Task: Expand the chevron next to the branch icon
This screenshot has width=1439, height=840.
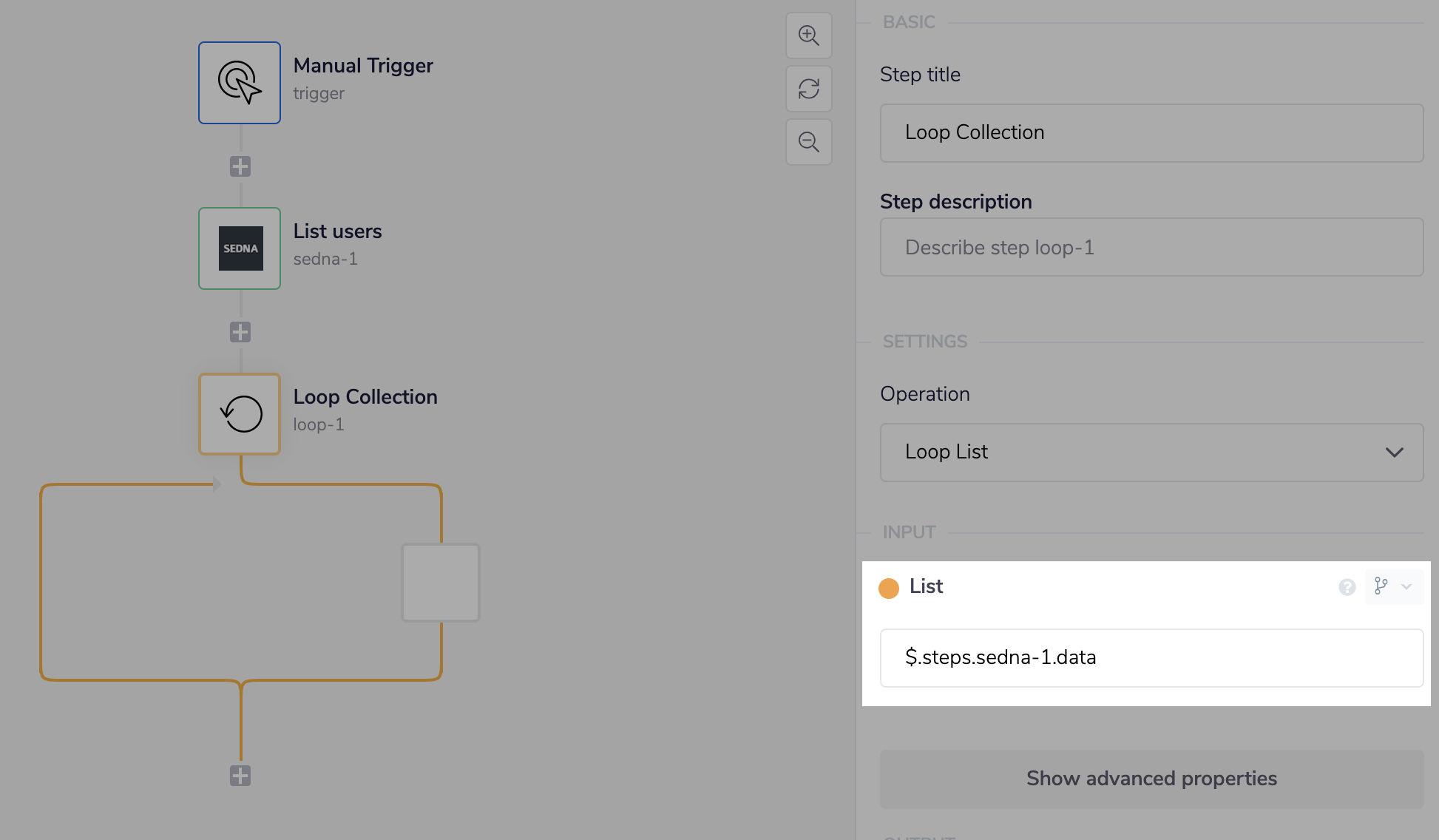Action: click(1407, 586)
